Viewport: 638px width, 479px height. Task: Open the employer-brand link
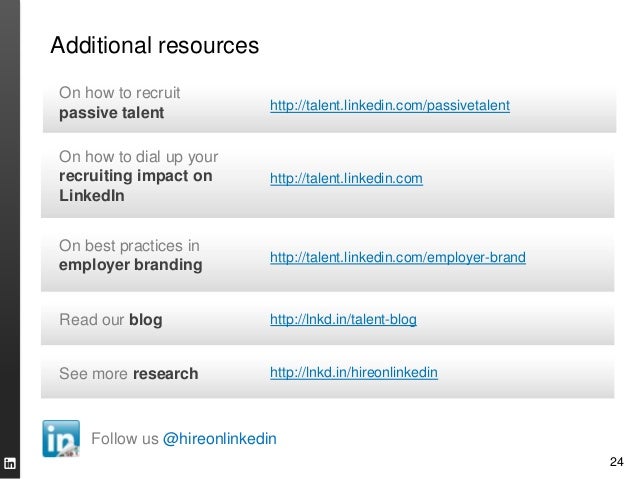pyautogui.click(x=398, y=257)
